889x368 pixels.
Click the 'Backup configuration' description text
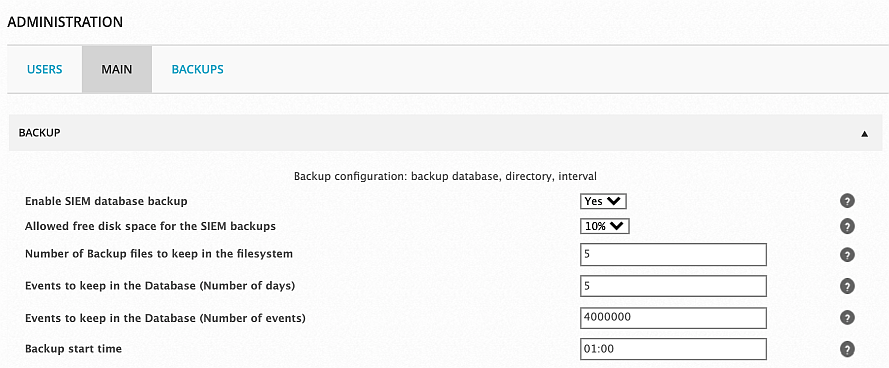tap(445, 176)
